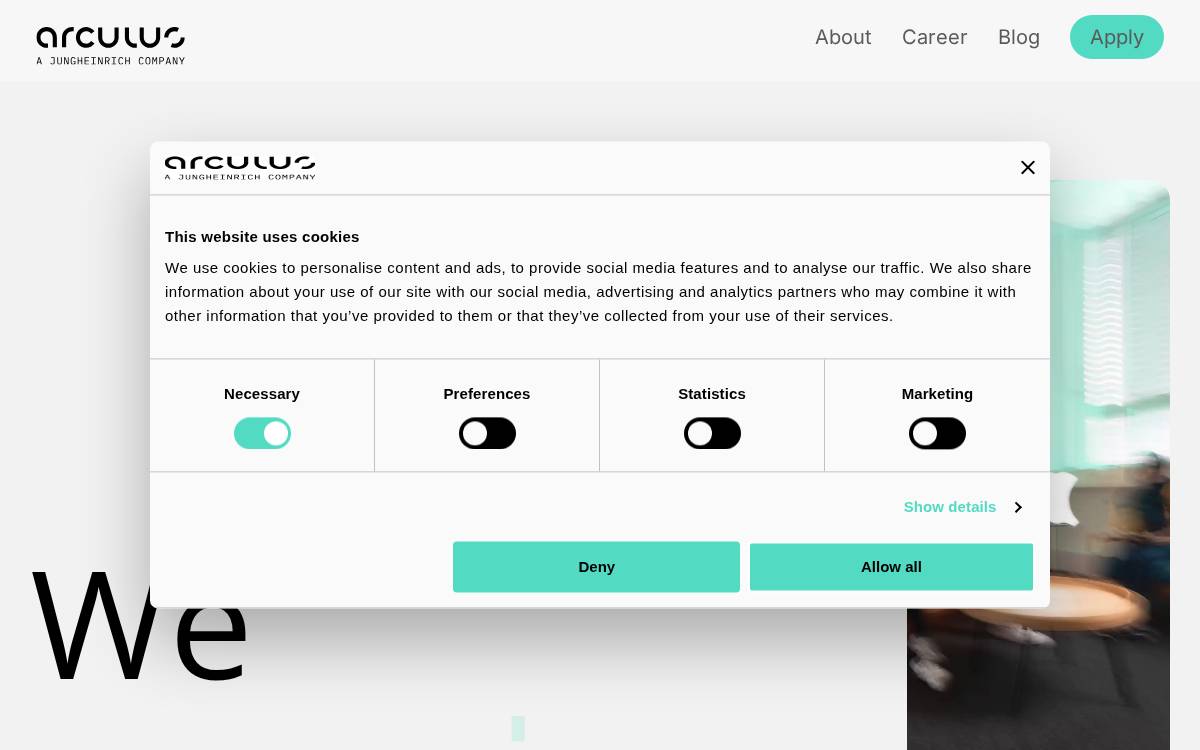Click the Preferences label text
The height and width of the screenshot is (750, 1200).
pyautogui.click(x=487, y=394)
